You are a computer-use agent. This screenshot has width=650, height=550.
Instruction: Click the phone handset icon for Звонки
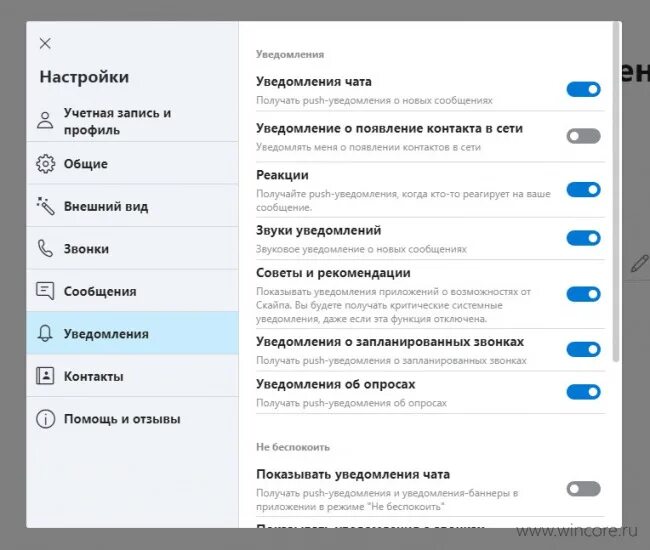click(45, 248)
